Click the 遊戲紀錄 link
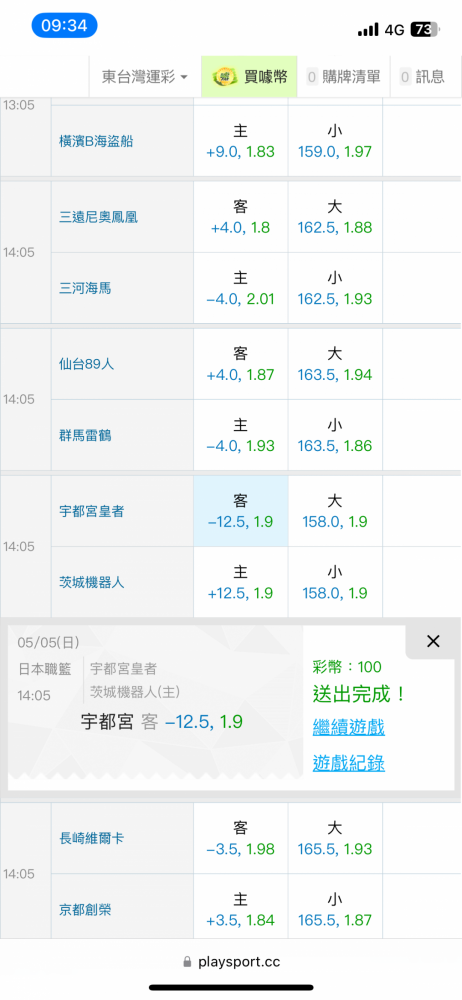Viewport: 462px width, 1000px height. point(348,763)
